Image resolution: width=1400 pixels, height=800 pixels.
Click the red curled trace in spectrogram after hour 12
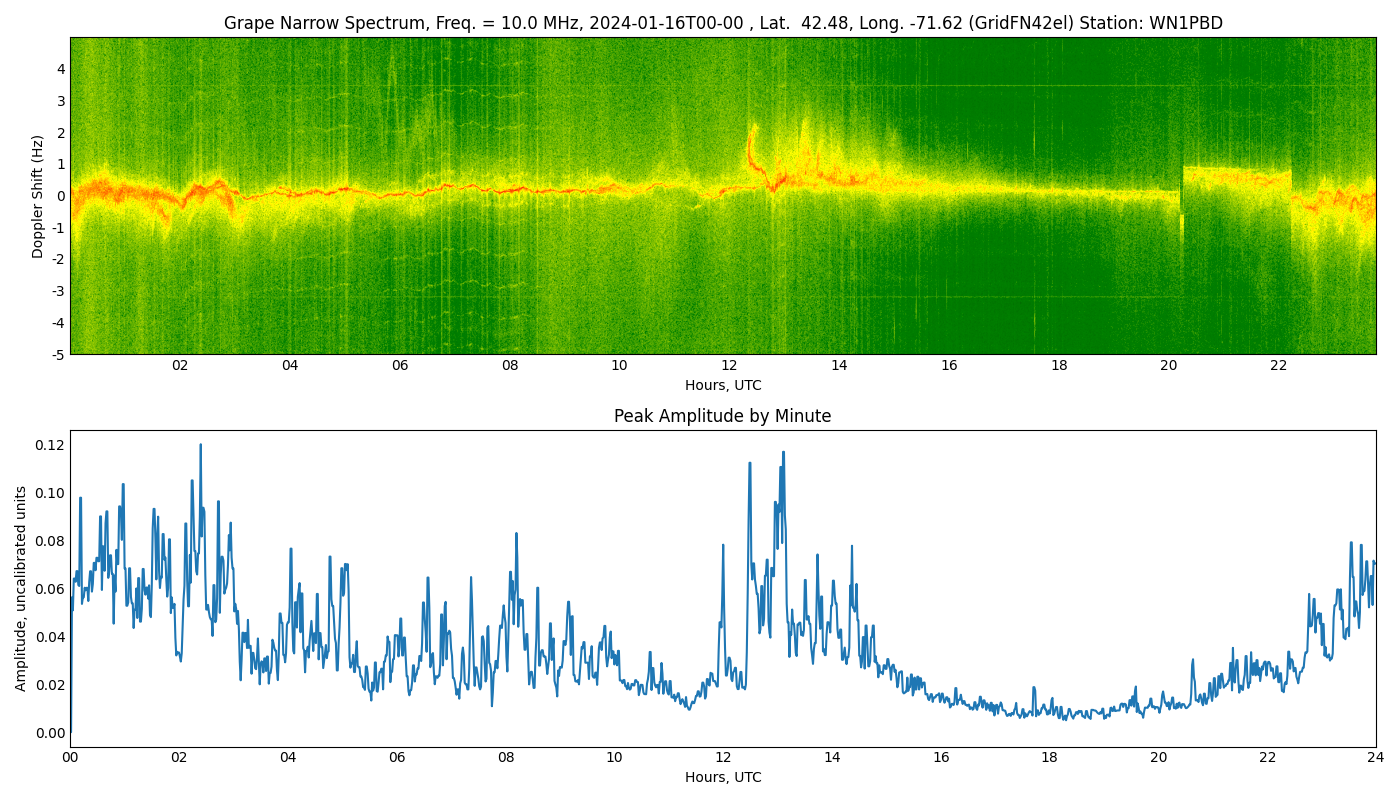coord(752,150)
